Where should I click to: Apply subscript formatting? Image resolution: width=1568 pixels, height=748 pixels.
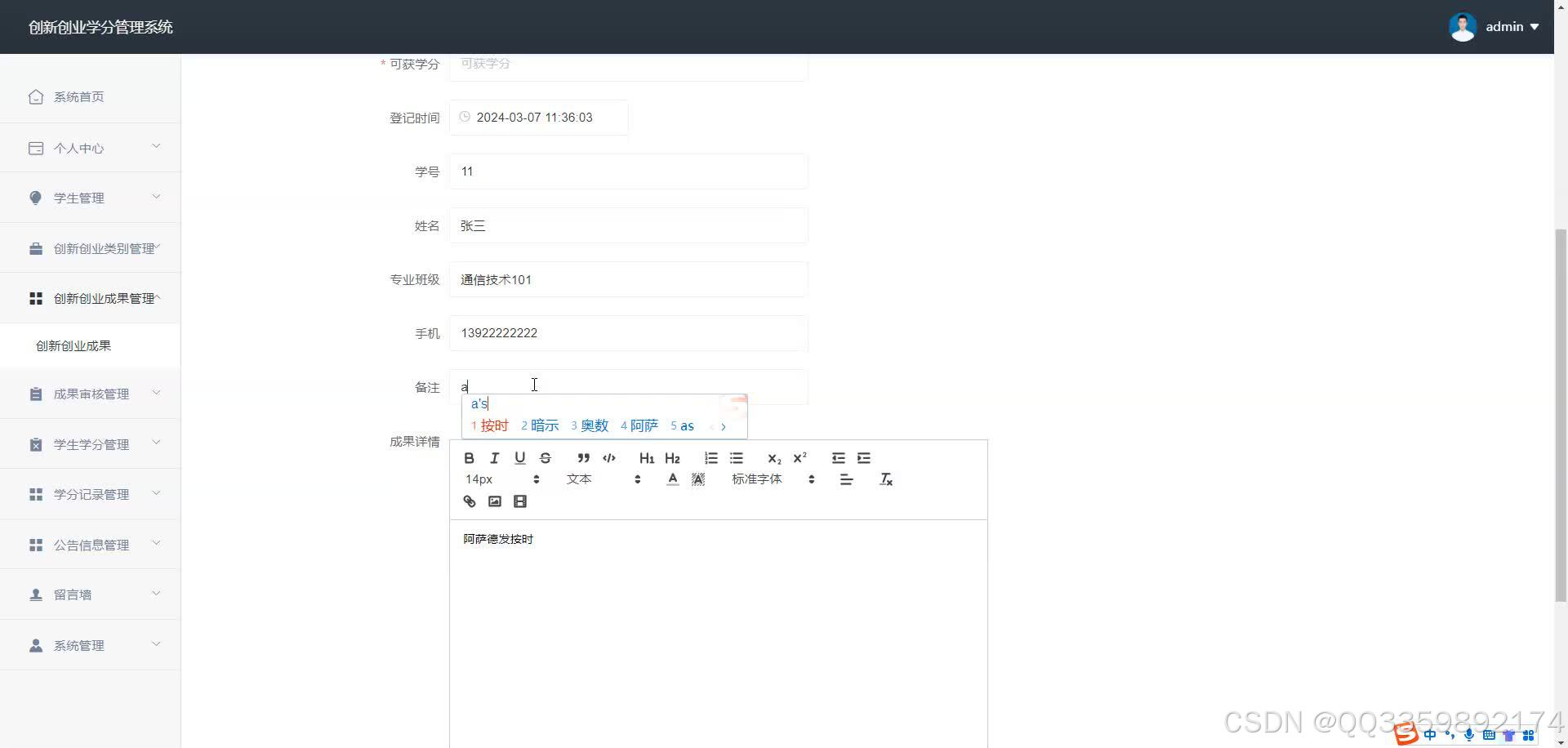tap(774, 458)
